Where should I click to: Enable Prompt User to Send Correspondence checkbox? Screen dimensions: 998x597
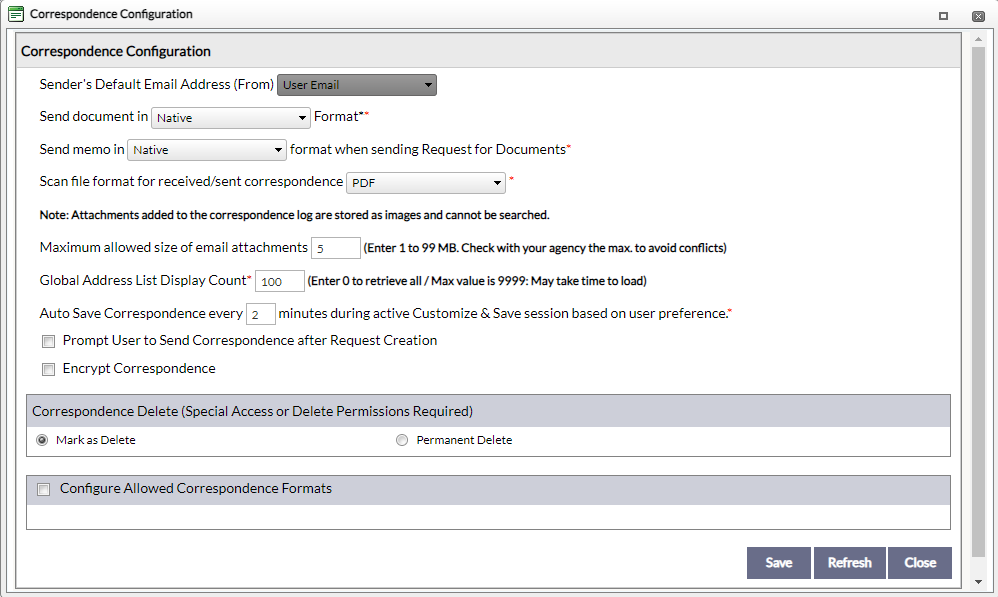coord(48,341)
